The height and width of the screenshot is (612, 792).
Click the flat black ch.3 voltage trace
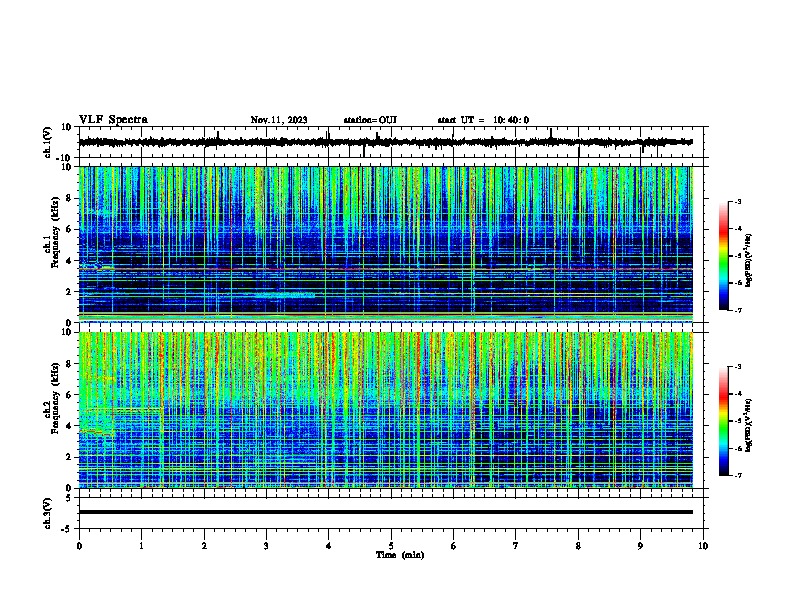coord(385,512)
